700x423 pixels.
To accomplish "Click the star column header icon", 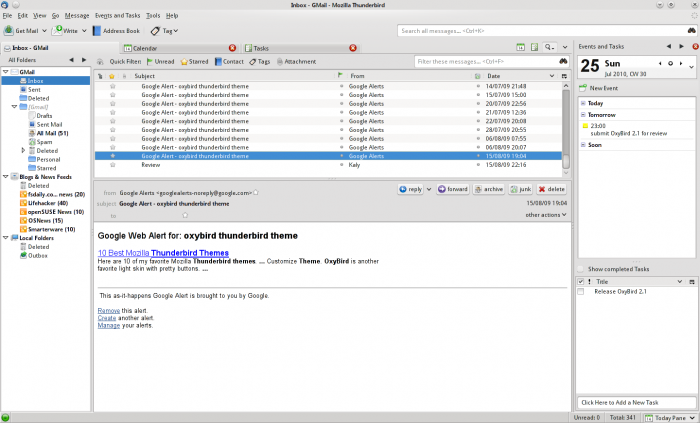I will click(112, 76).
